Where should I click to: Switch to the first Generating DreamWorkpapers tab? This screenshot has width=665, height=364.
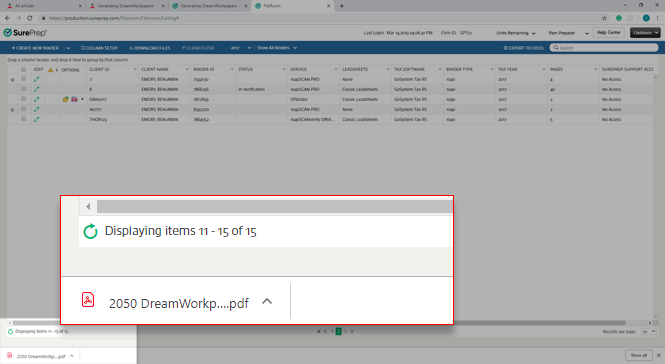[126, 6]
